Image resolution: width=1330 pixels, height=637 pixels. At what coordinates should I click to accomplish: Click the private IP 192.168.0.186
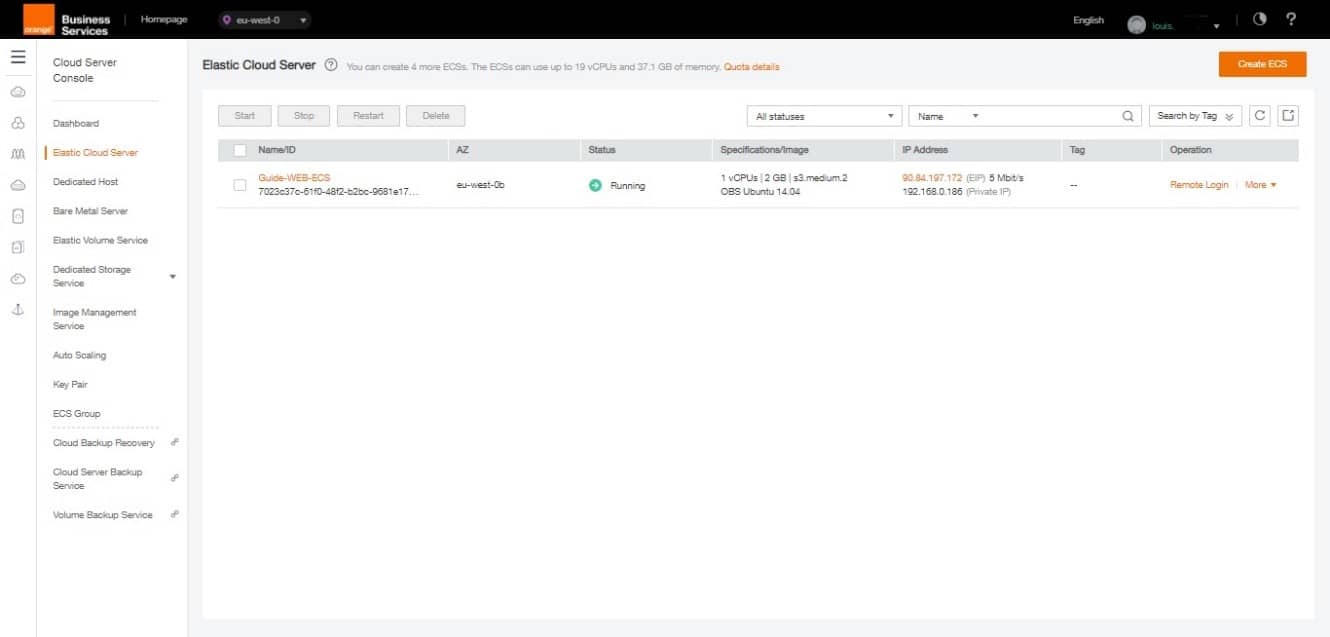932,192
